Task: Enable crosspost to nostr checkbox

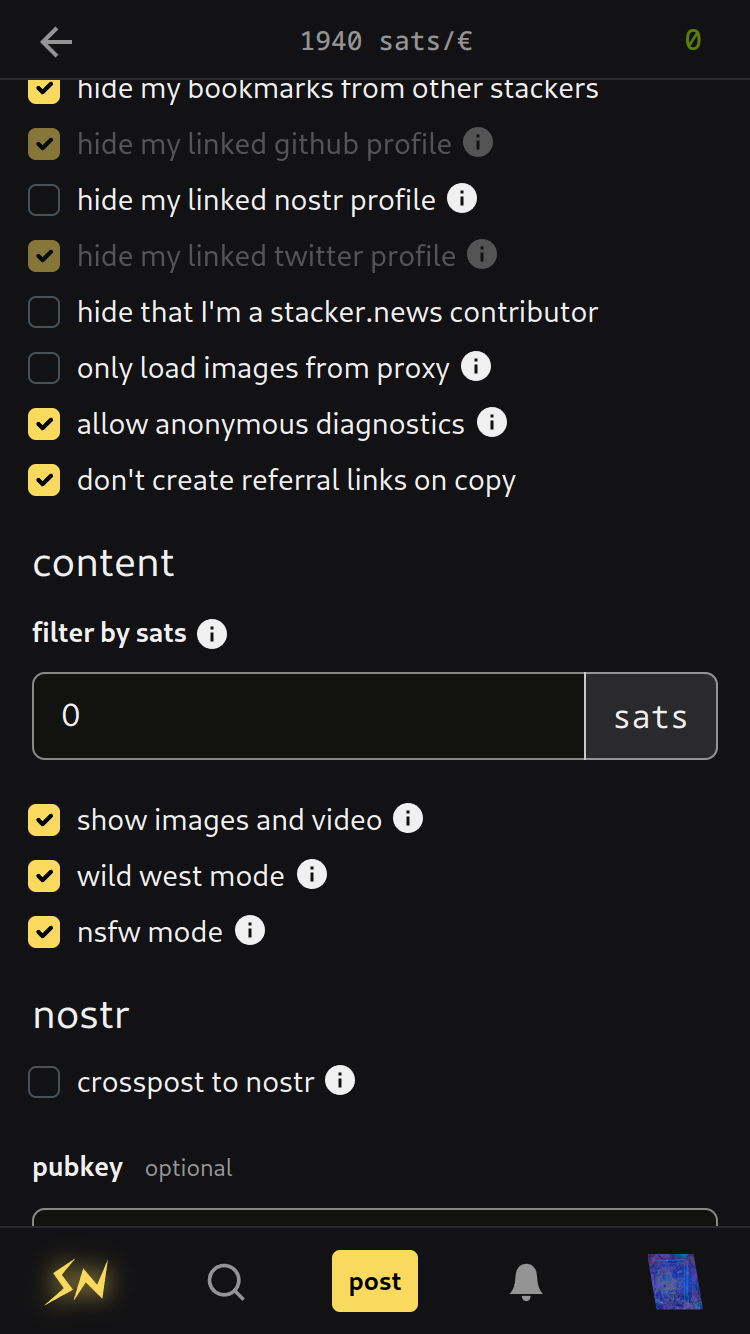Action: click(44, 1082)
